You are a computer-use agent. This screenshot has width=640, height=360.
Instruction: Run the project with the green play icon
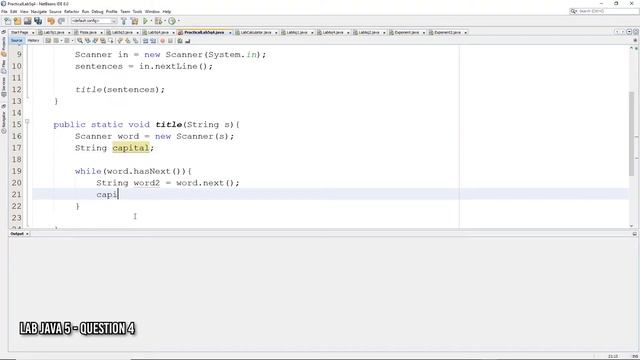pyautogui.click(x=145, y=21)
